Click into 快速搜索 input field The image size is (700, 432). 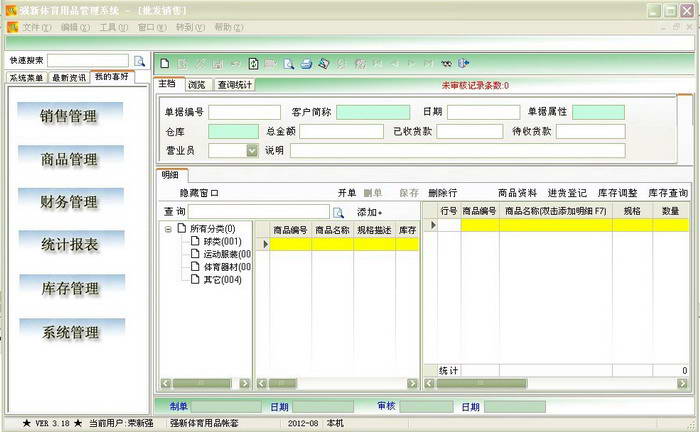coord(88,61)
